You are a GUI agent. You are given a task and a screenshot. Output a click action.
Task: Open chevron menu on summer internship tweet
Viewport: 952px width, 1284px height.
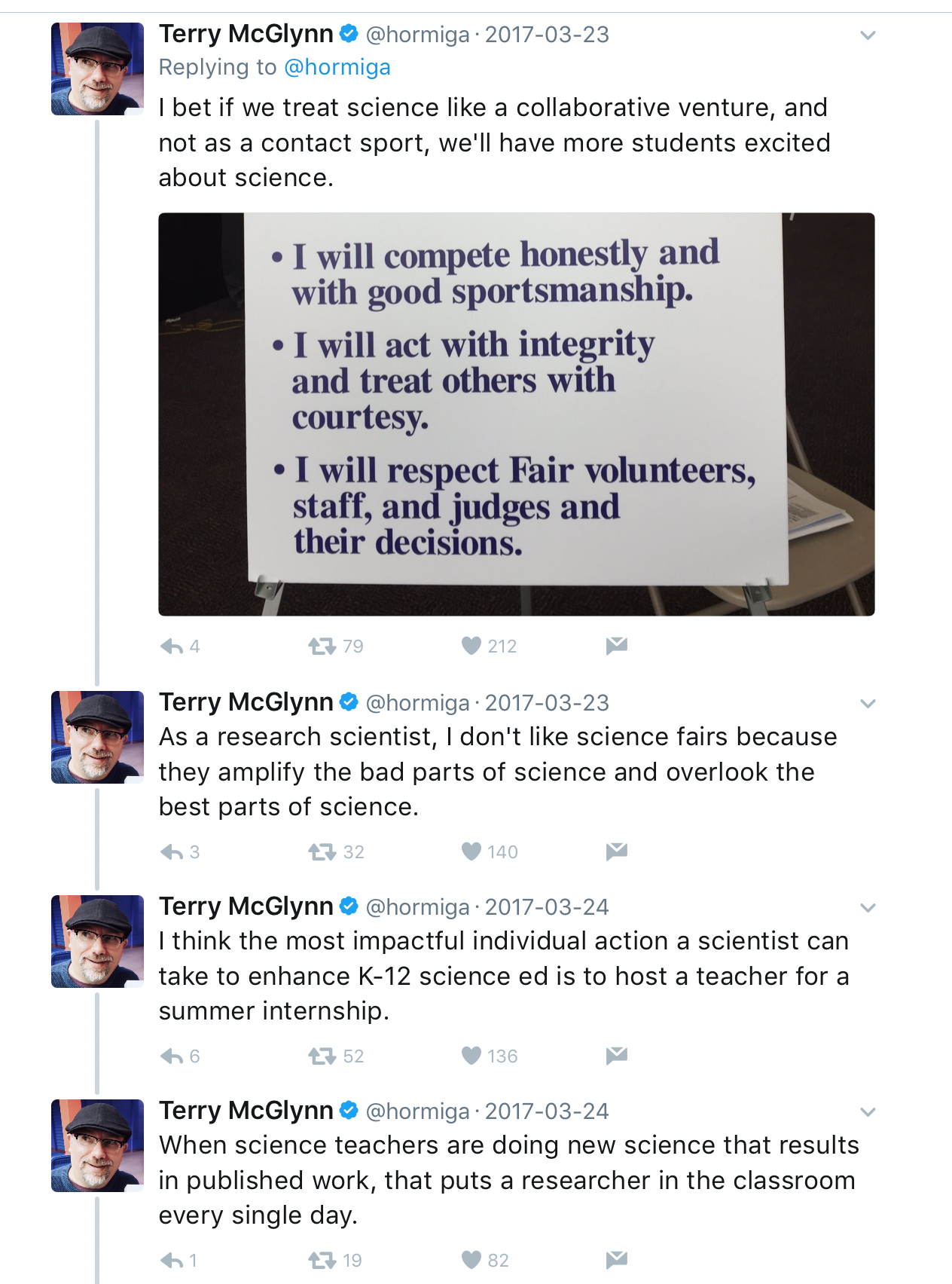[868, 908]
